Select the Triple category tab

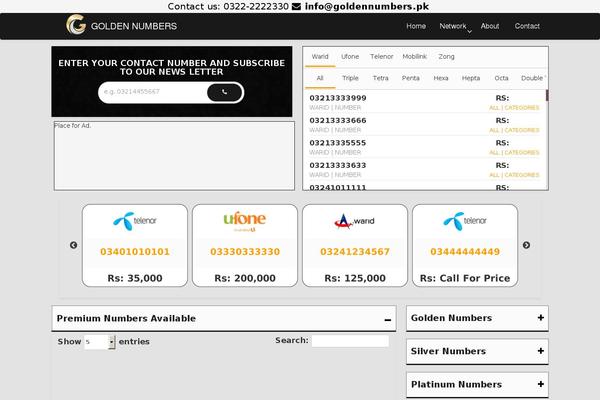click(350, 78)
